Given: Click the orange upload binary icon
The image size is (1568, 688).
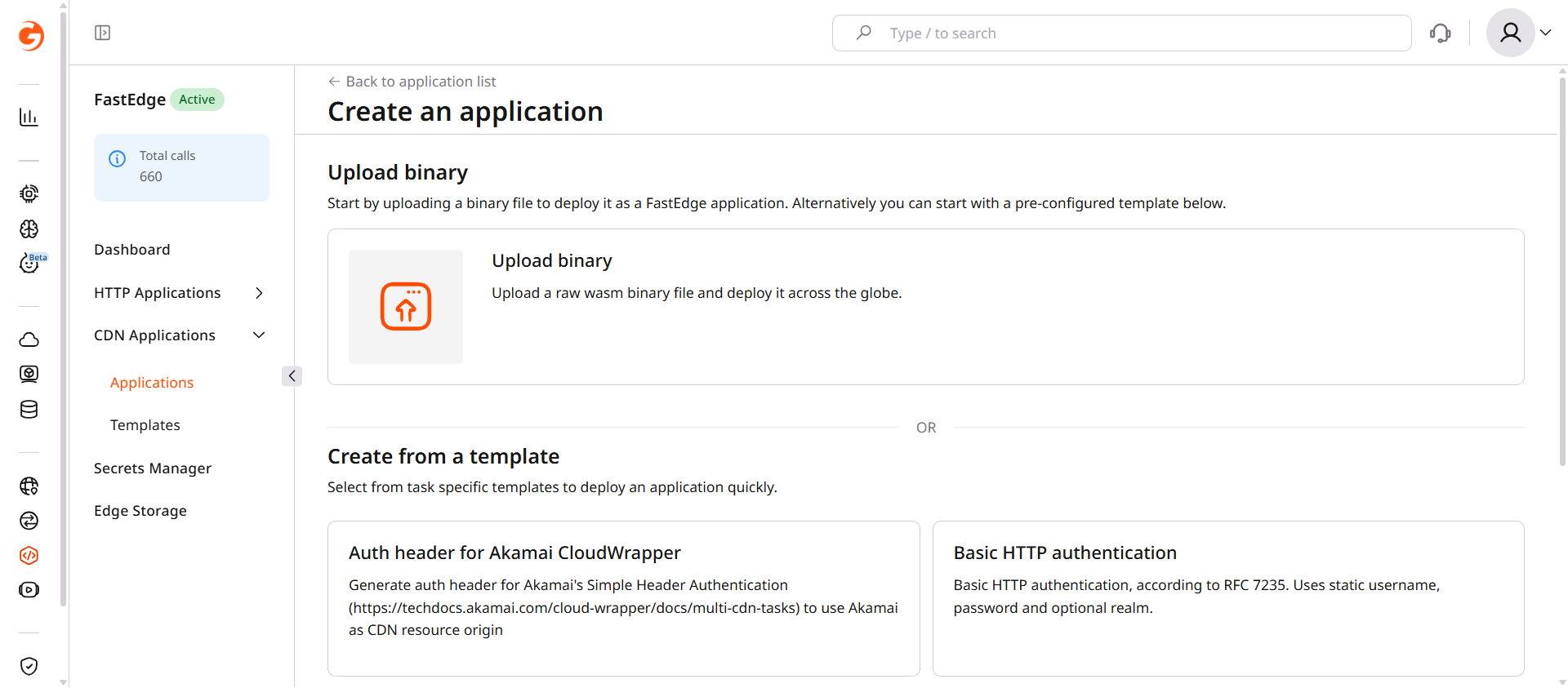Looking at the screenshot, I should tap(406, 307).
